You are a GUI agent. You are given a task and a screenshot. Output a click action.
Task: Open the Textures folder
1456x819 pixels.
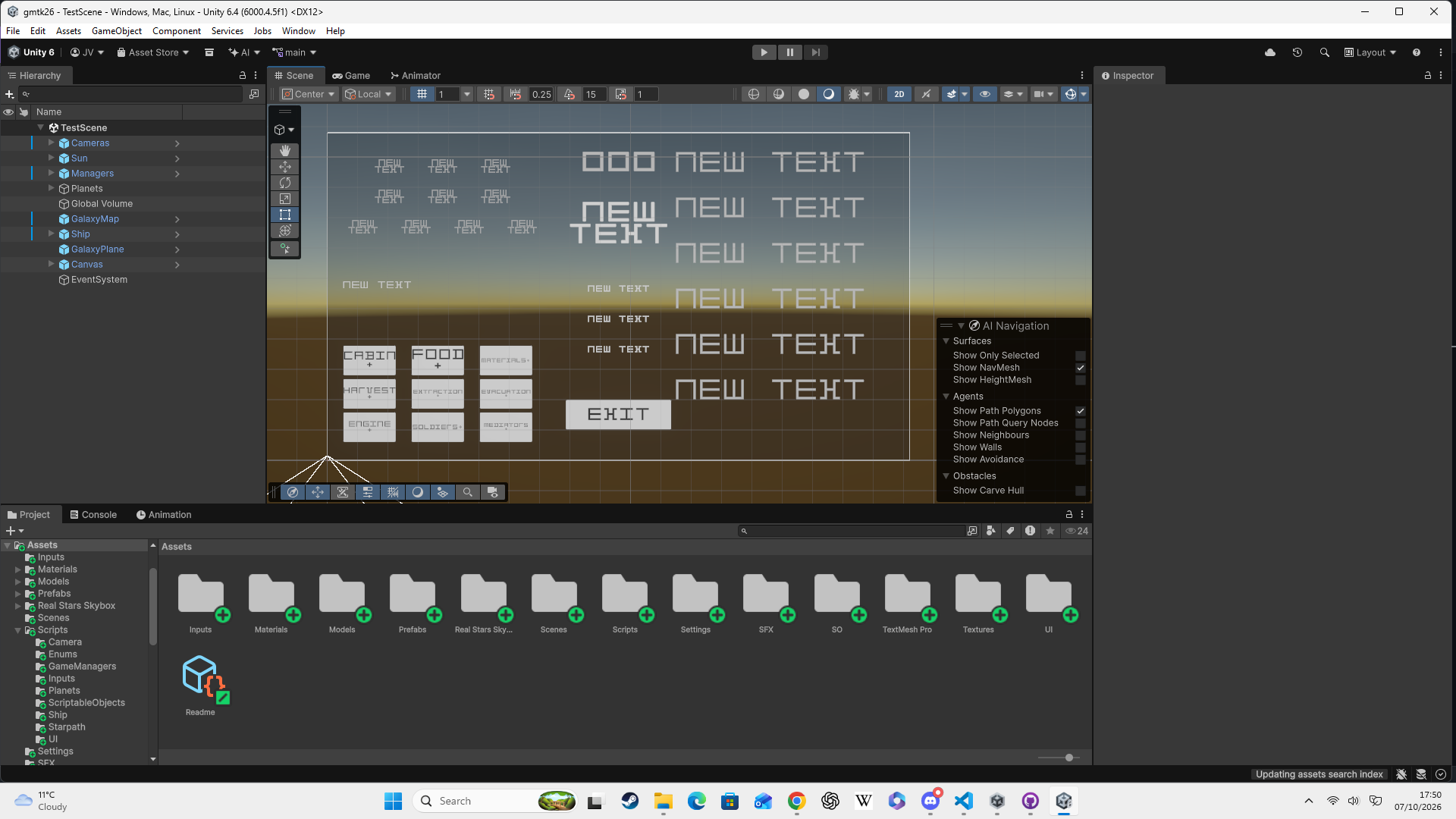(978, 604)
